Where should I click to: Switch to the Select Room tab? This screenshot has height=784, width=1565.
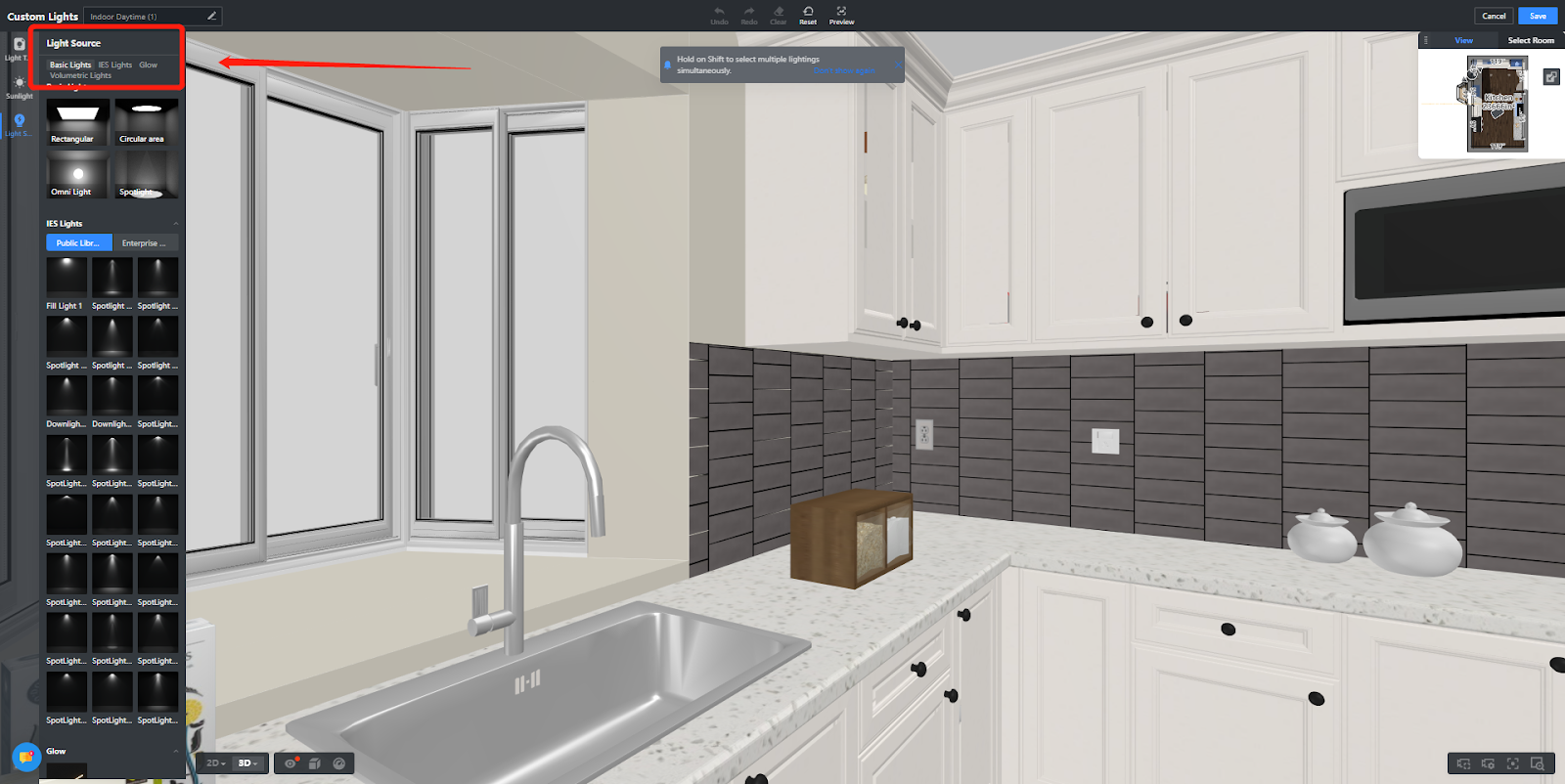(1530, 40)
